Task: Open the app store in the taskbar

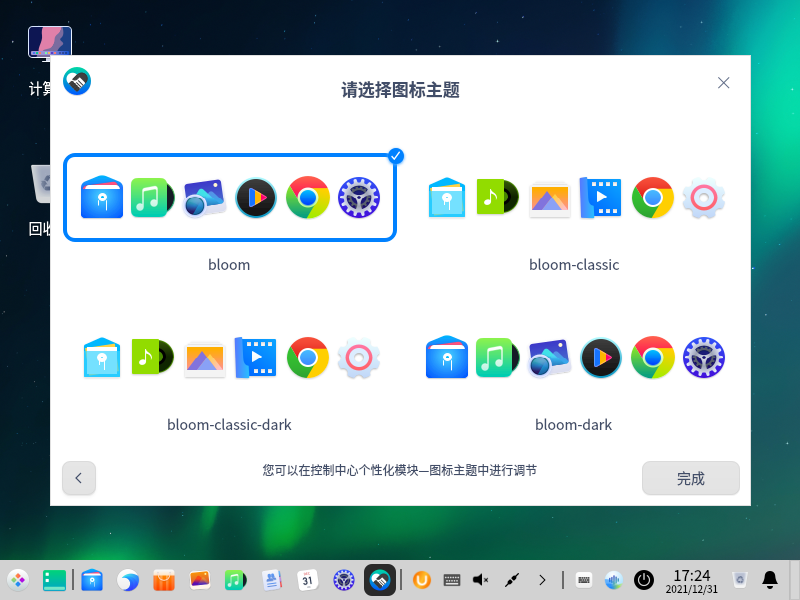Action: [x=164, y=580]
